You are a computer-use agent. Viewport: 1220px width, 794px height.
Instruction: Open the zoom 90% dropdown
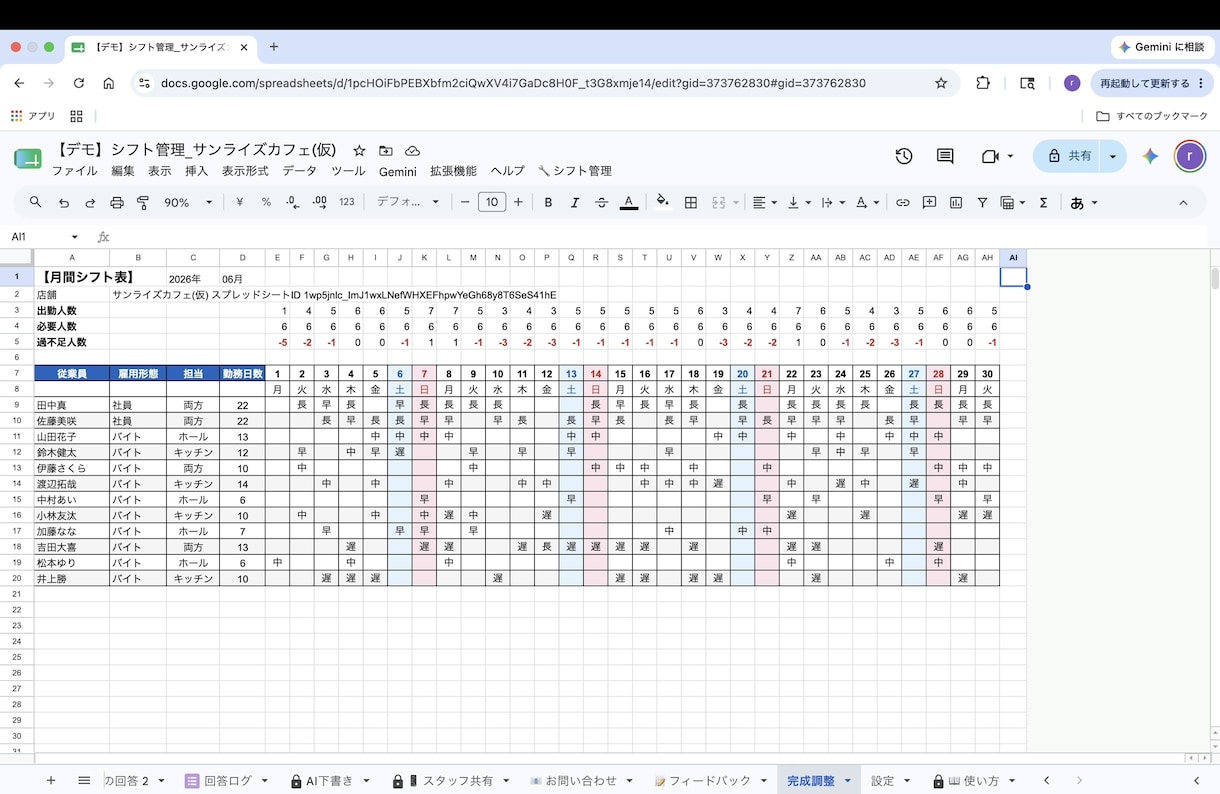pos(189,202)
